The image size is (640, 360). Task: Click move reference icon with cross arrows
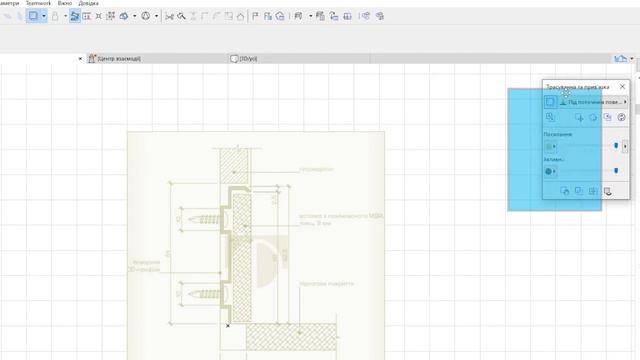(579, 118)
